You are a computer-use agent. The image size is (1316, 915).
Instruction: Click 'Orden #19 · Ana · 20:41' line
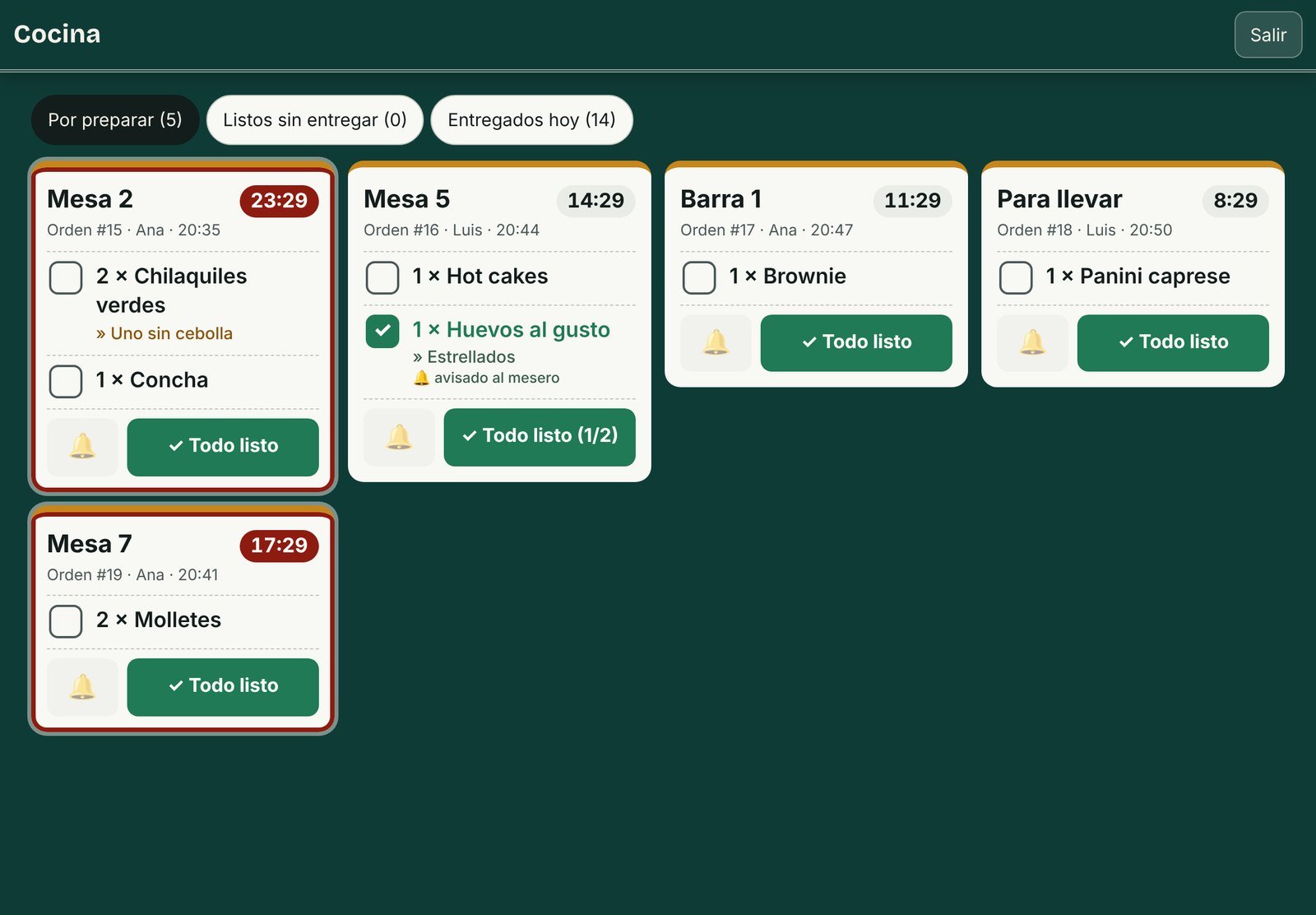132,575
